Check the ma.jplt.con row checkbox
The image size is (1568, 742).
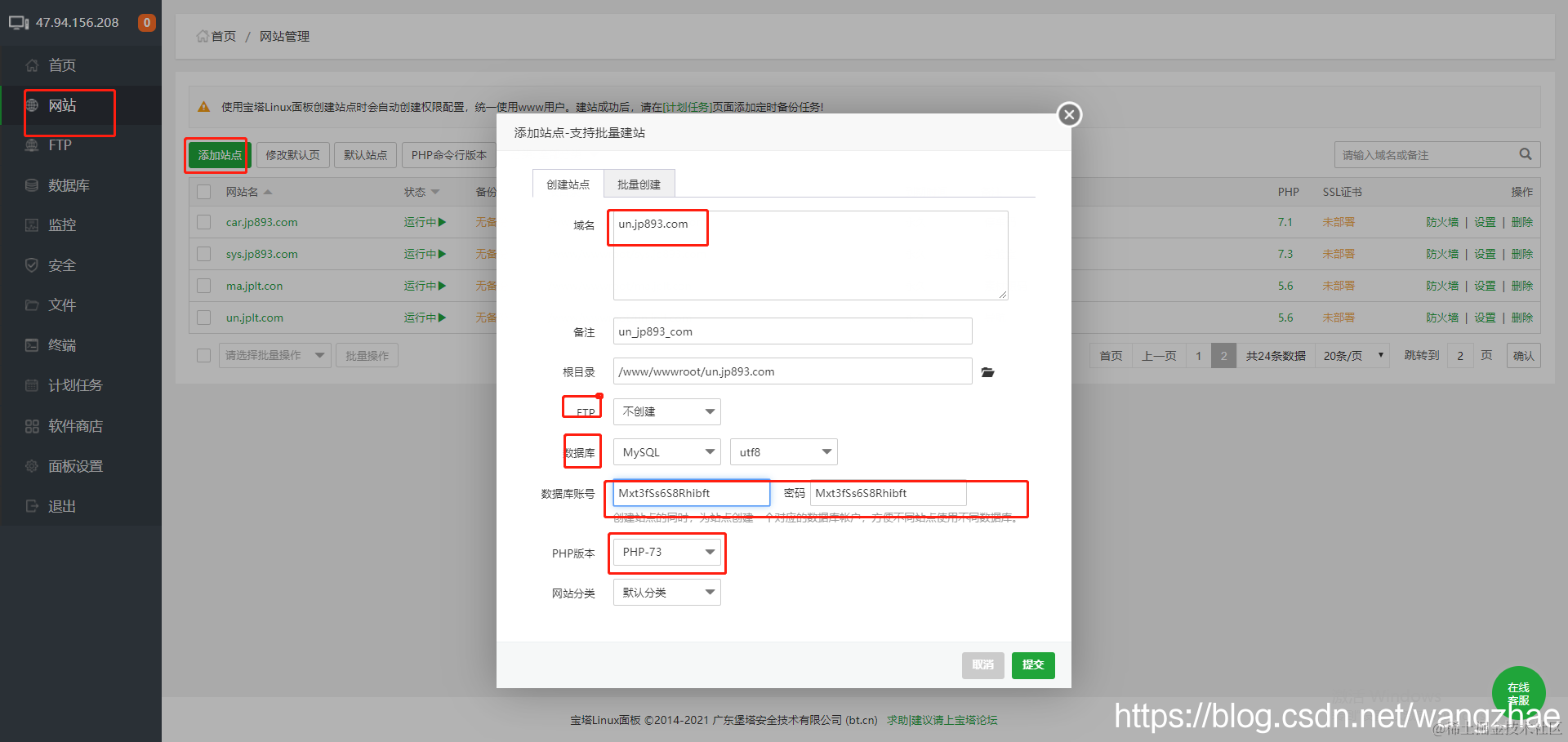[x=204, y=286]
